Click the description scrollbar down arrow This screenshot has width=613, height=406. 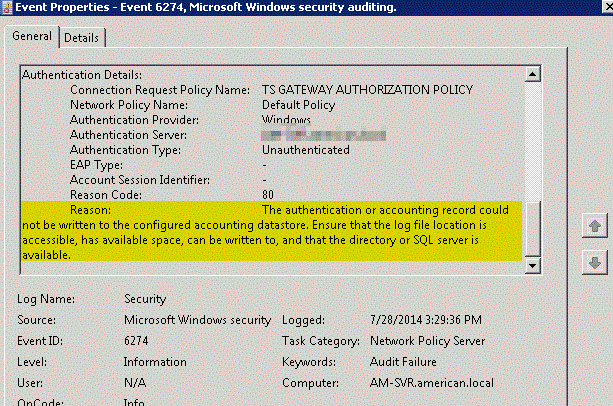(x=533, y=265)
